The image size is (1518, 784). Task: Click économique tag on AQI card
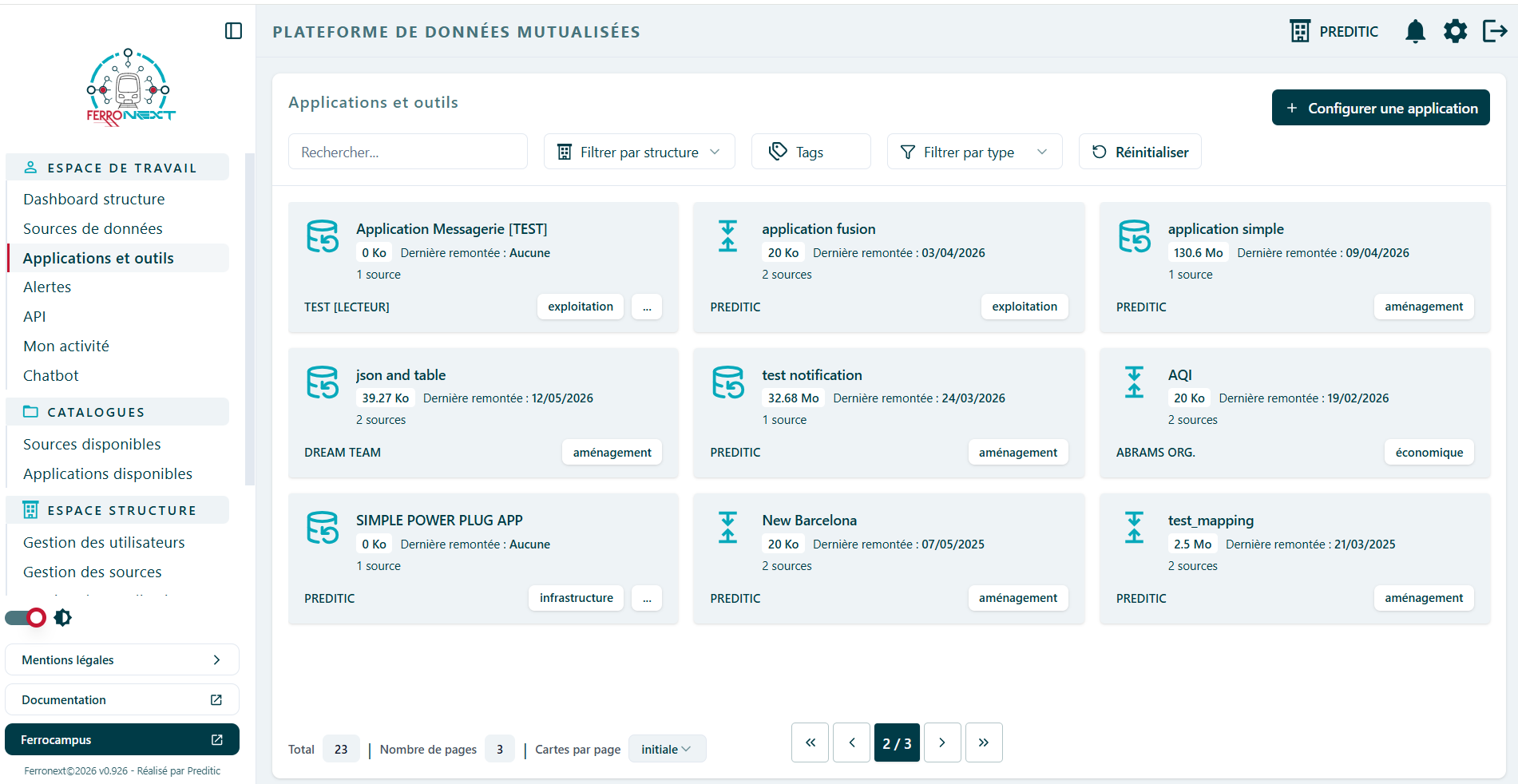1429,453
